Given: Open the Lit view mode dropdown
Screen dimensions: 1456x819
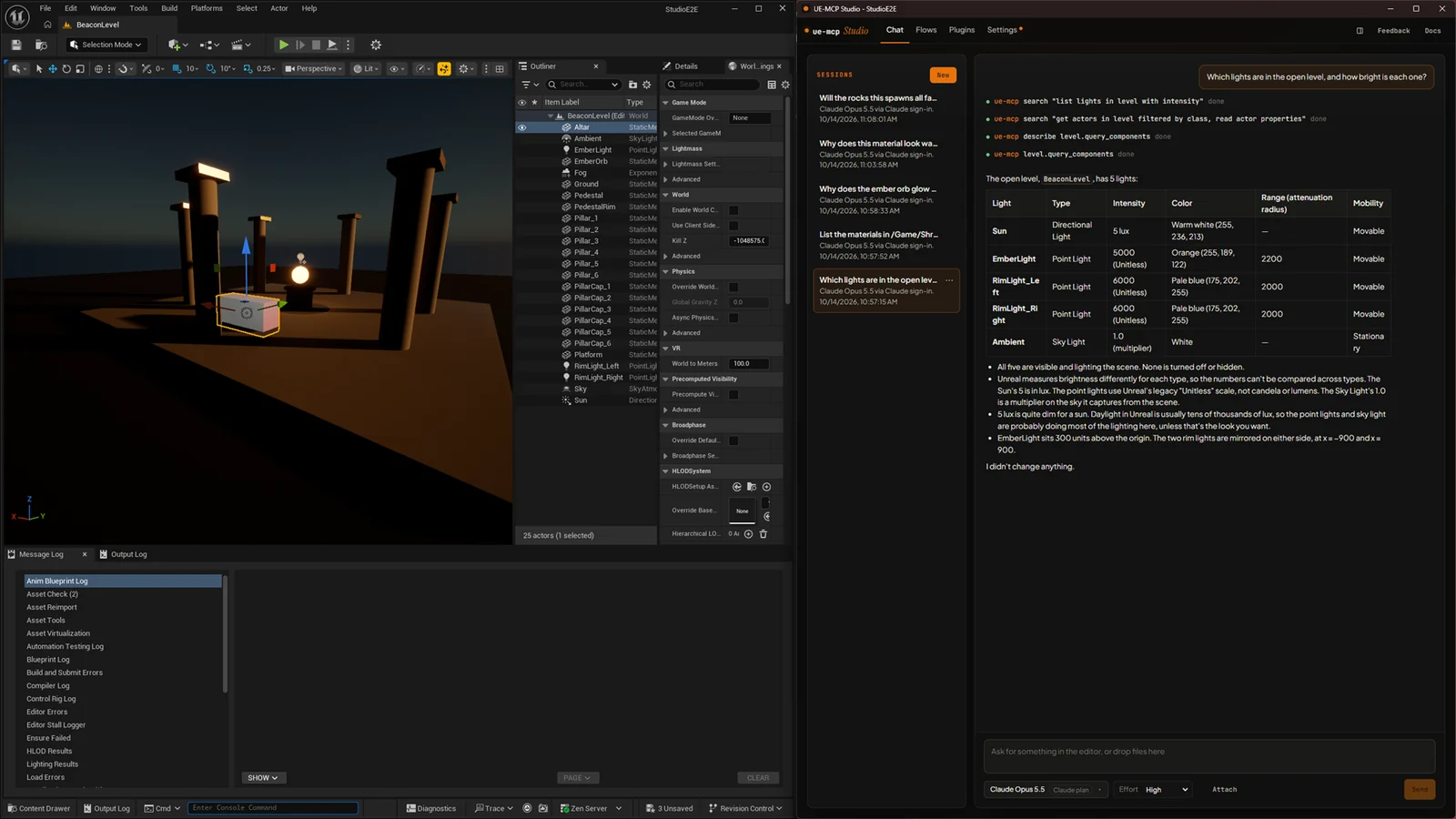Looking at the screenshot, I should tap(366, 68).
